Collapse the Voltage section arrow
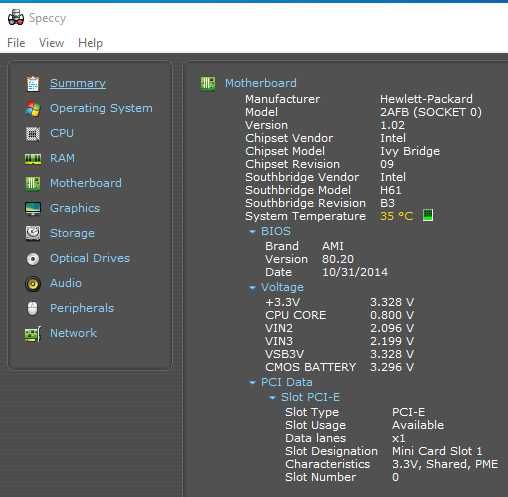508x497 pixels. click(252, 287)
